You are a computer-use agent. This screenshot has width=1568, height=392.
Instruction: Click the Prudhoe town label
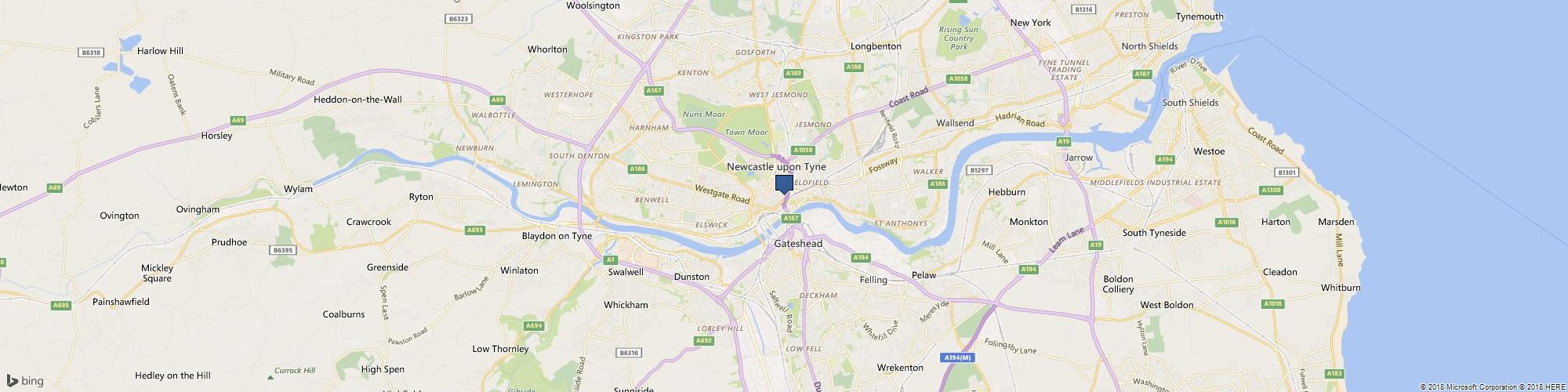tap(229, 242)
